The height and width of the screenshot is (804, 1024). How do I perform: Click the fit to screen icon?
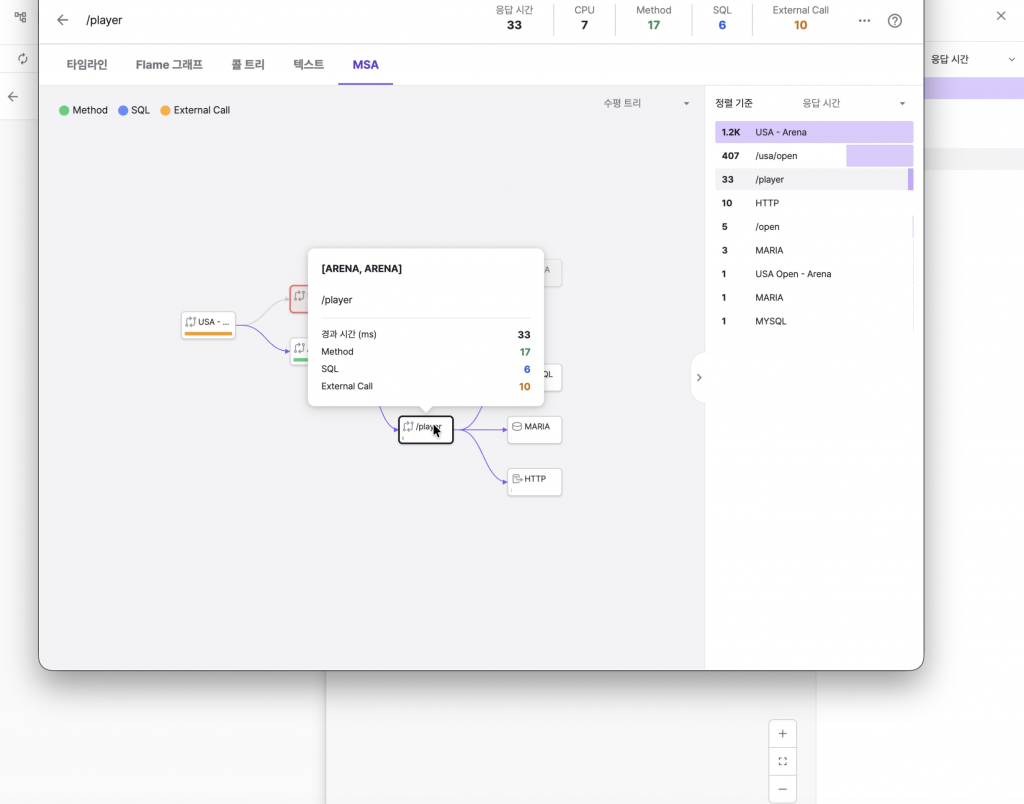(782, 762)
